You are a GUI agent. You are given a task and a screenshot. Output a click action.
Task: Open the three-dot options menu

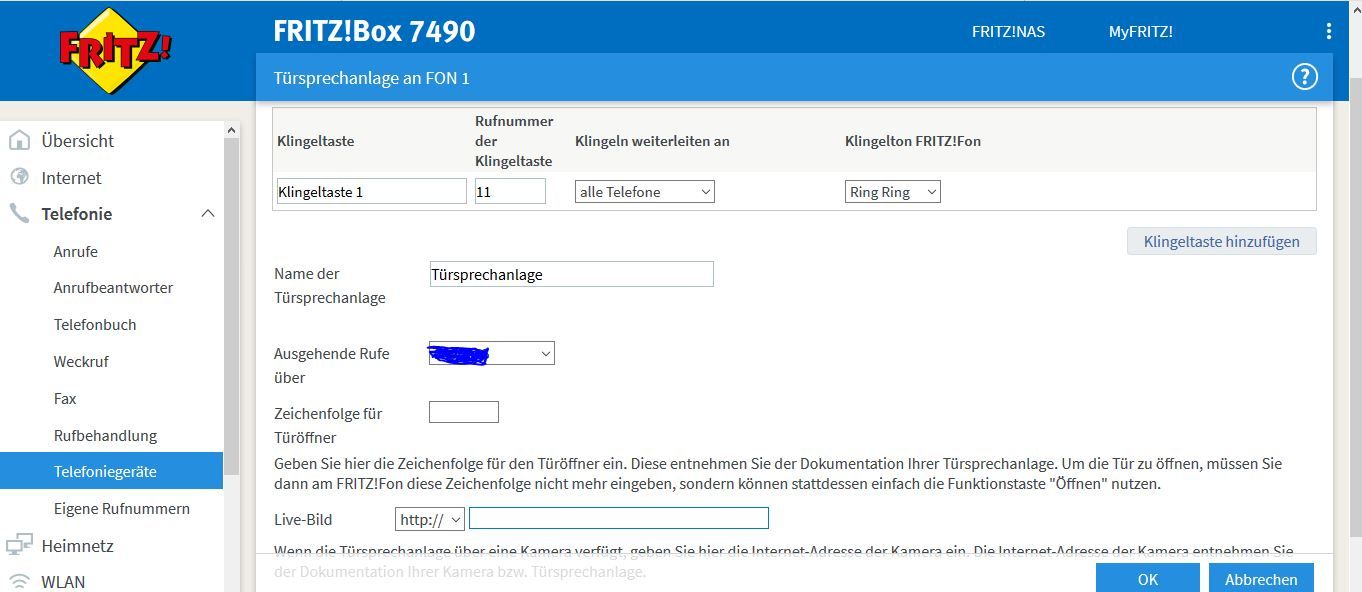pyautogui.click(x=1328, y=31)
